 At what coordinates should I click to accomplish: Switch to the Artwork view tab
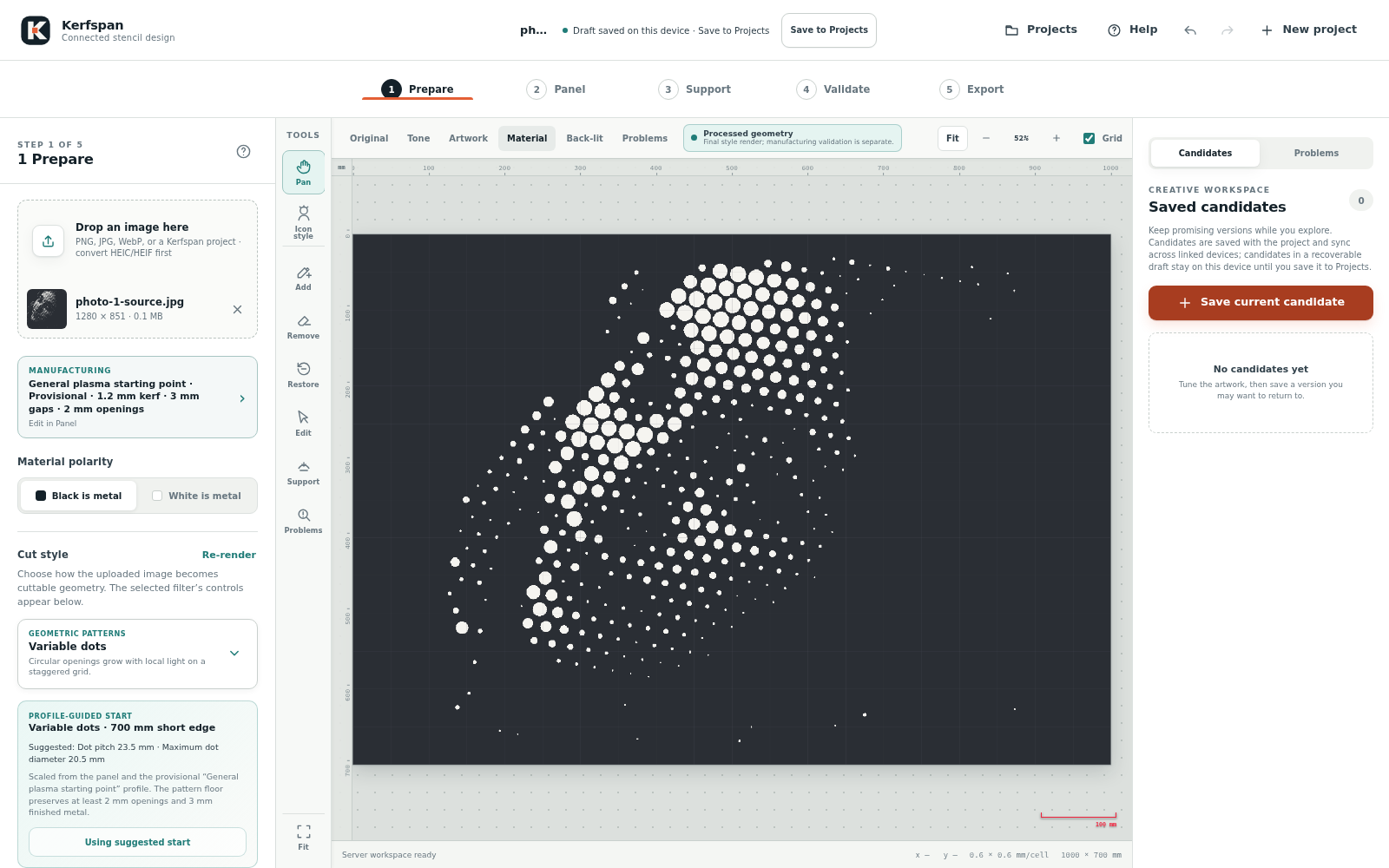[468, 138]
